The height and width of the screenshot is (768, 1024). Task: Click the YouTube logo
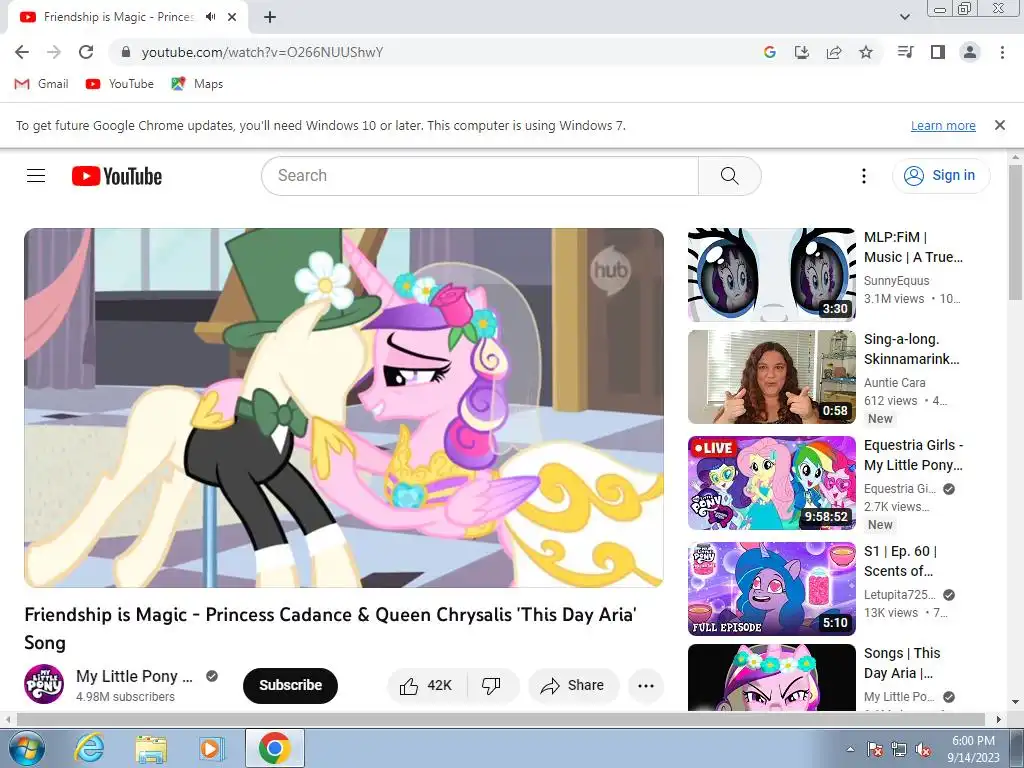(117, 176)
